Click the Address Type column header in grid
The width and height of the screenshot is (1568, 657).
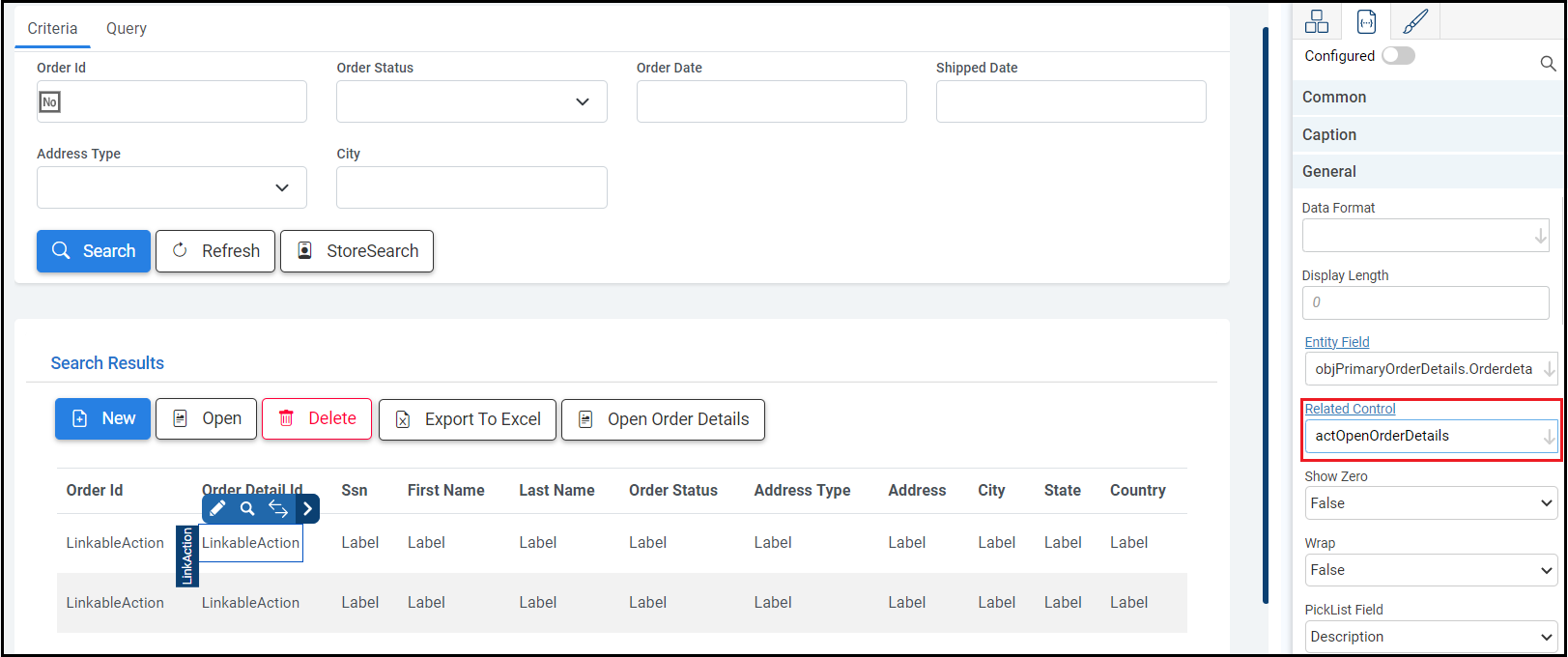[x=802, y=490]
